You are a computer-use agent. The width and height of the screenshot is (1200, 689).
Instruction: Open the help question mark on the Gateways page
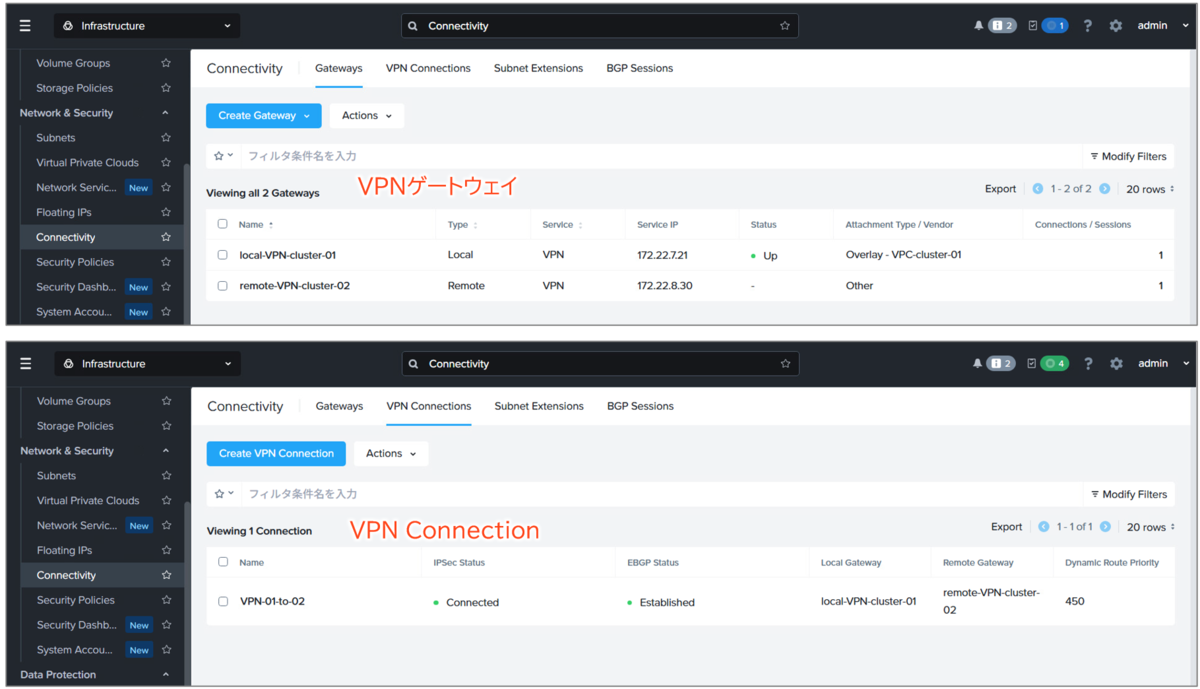[x=1088, y=26]
